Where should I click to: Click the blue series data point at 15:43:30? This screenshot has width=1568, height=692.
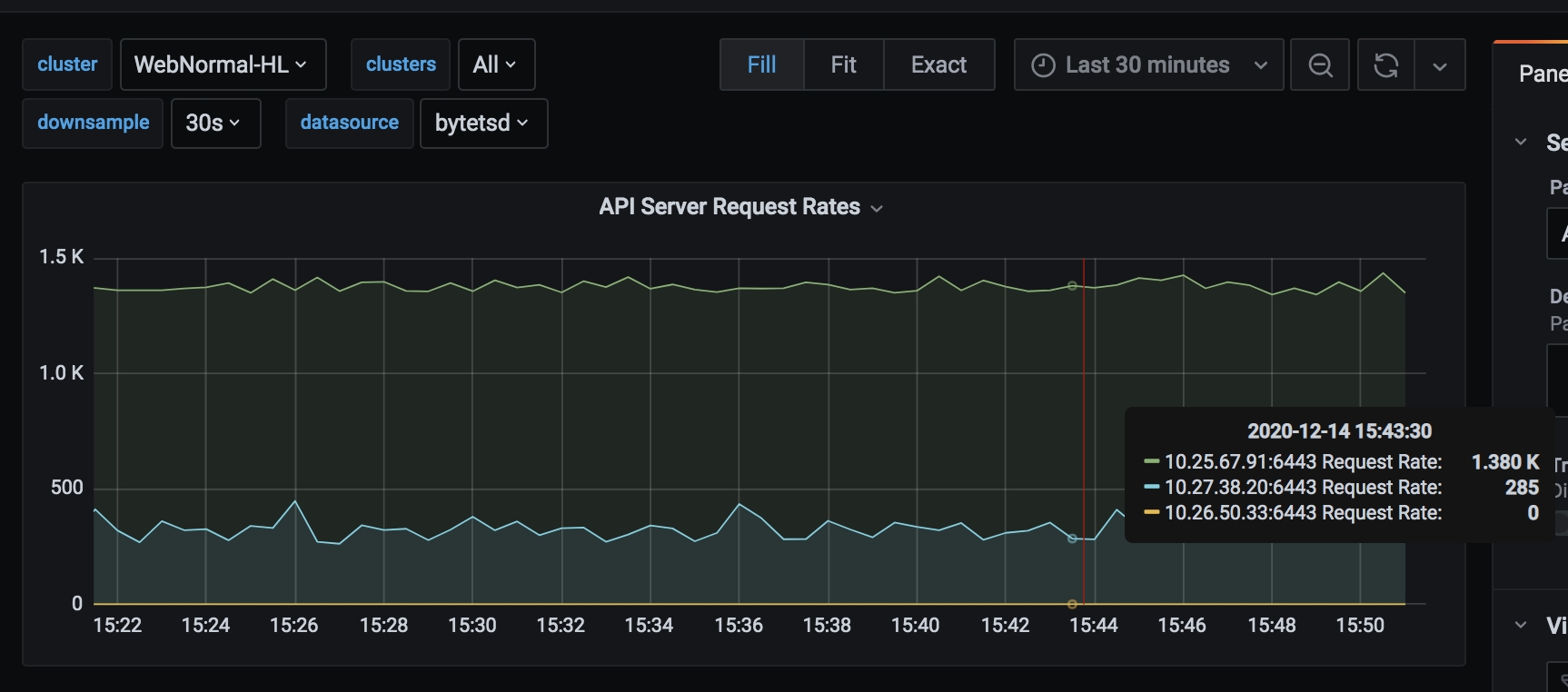coord(1072,539)
